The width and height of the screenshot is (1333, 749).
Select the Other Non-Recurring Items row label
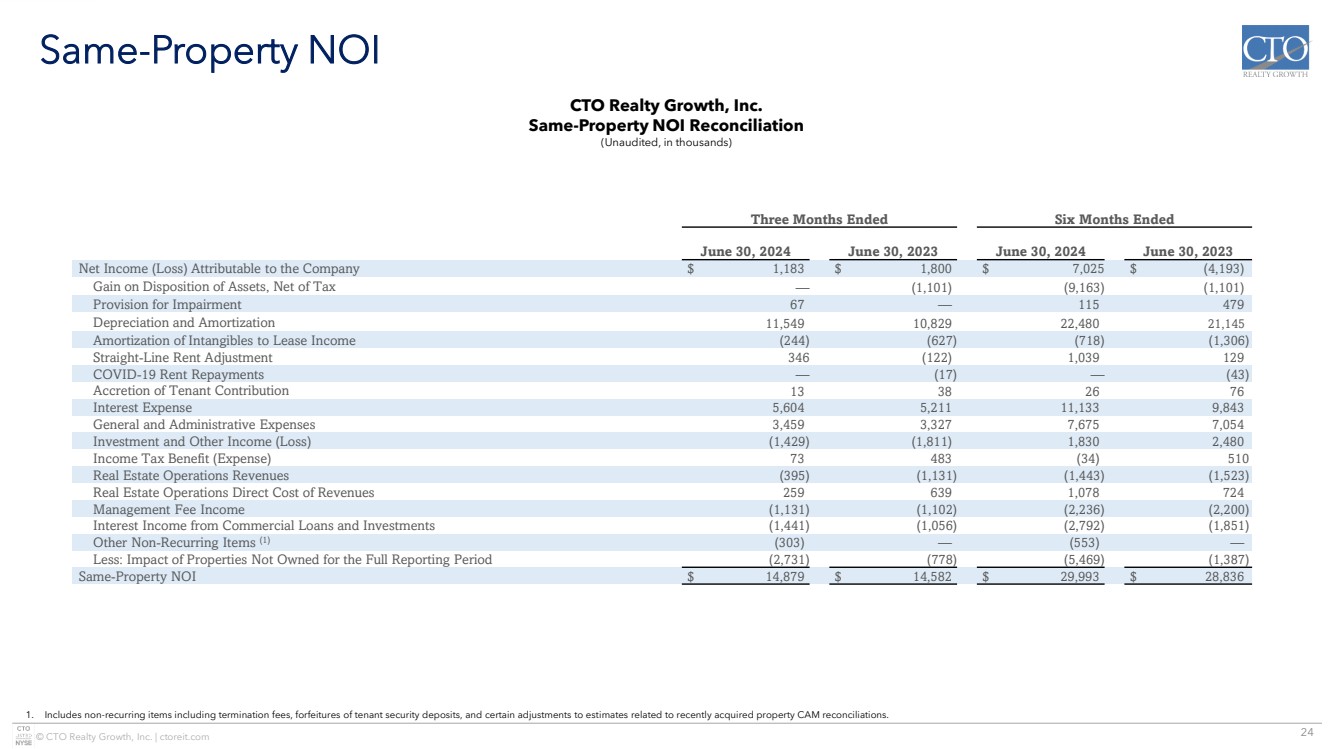point(174,543)
